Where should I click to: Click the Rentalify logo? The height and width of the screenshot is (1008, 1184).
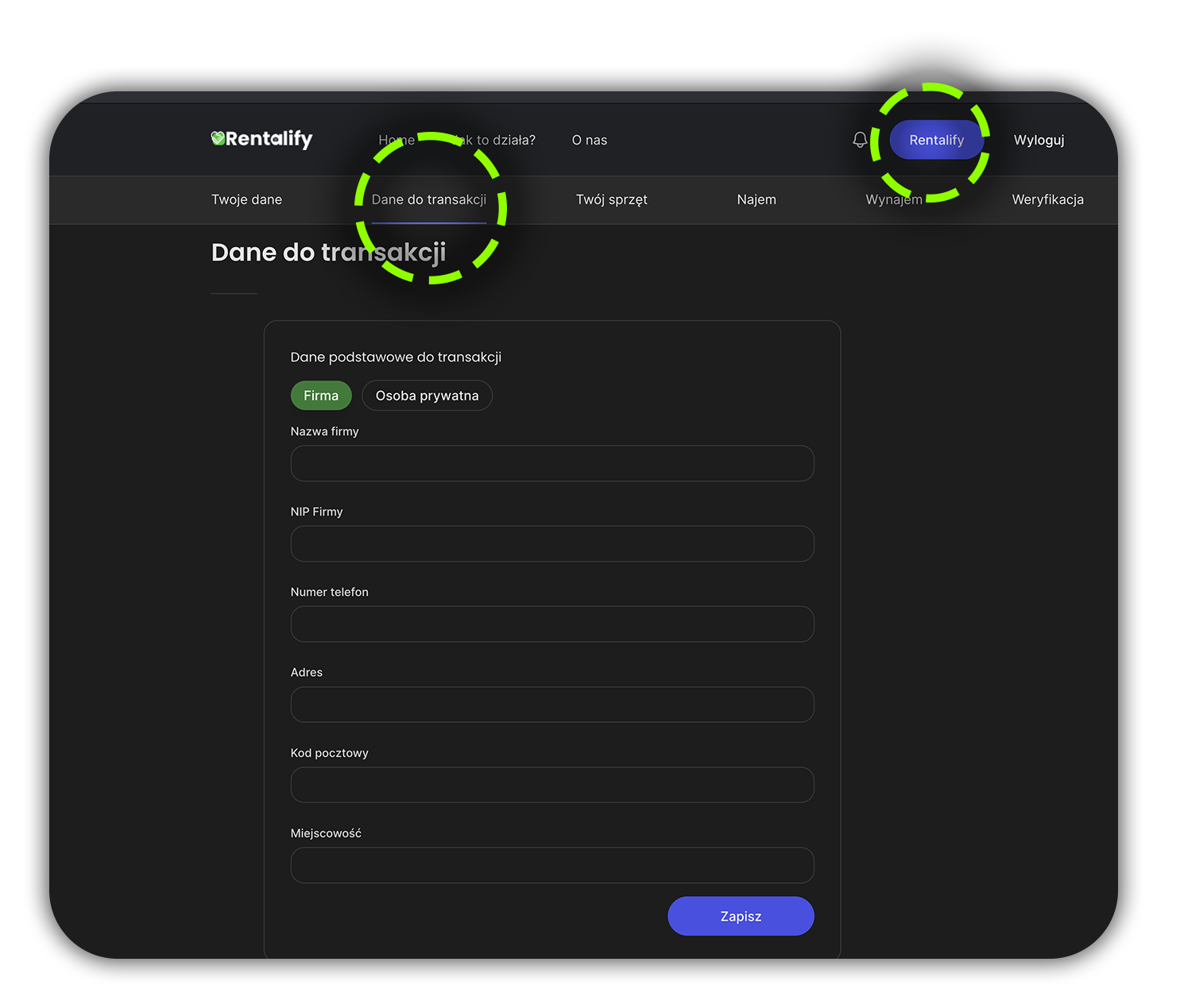pos(261,139)
